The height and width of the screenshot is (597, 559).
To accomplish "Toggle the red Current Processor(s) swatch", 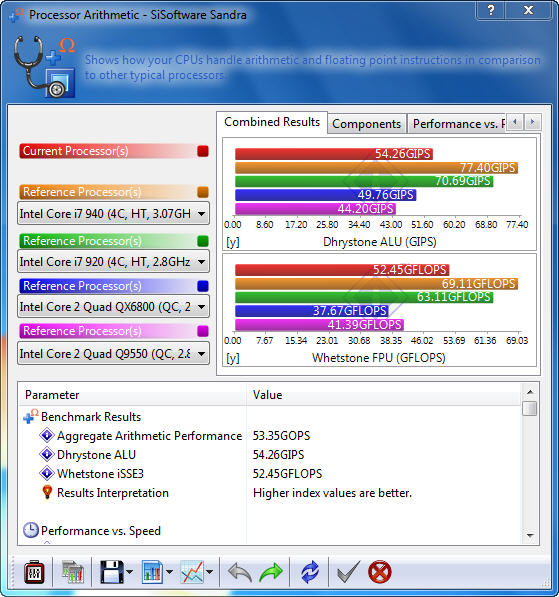I will pyautogui.click(x=203, y=151).
